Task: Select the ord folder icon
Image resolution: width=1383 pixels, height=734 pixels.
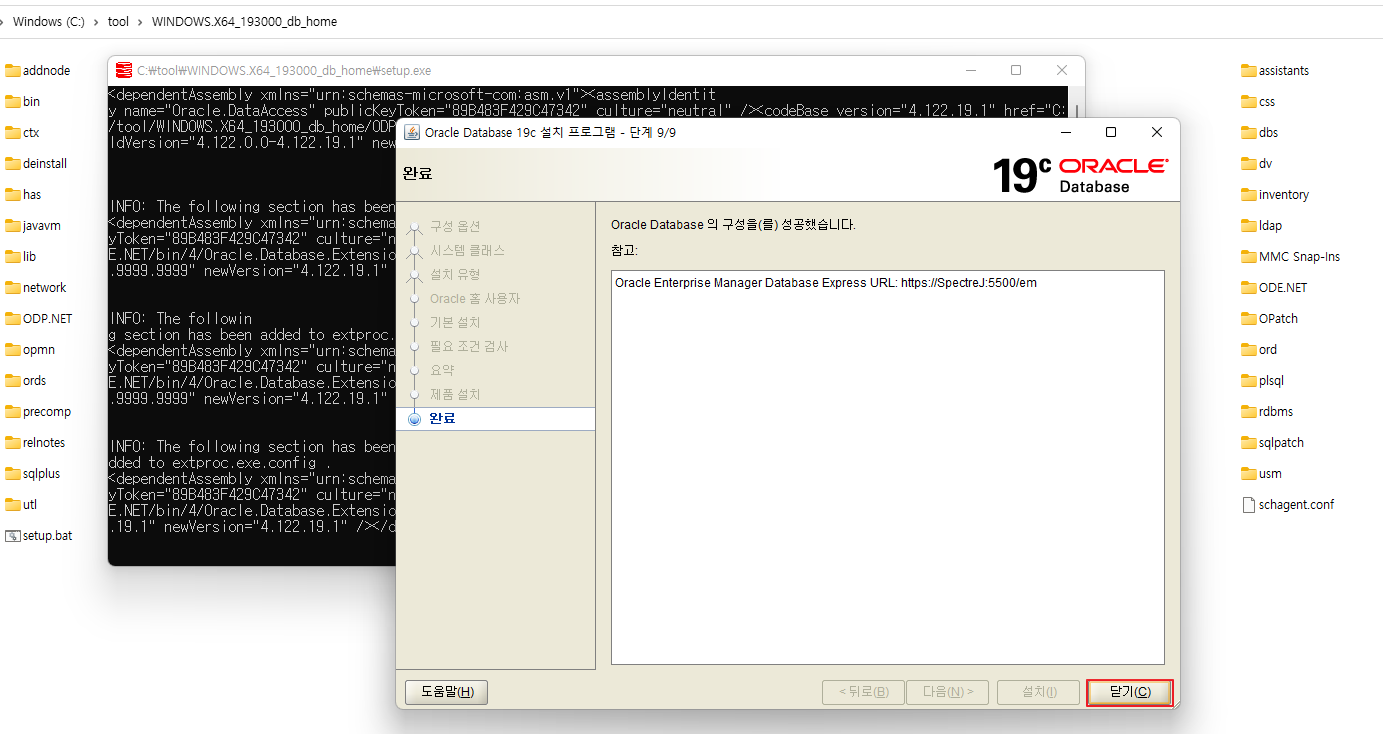Action: point(1249,350)
